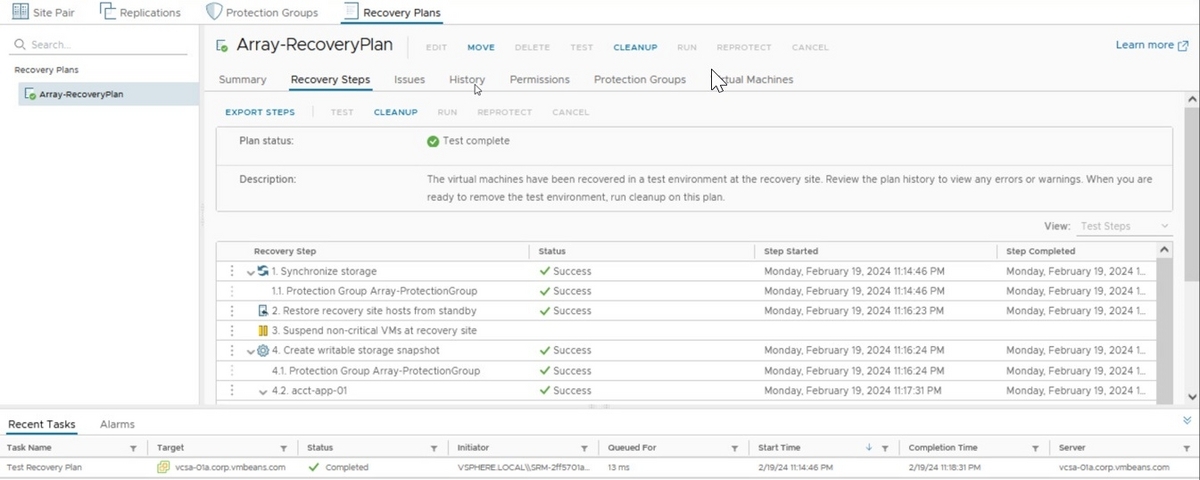Collapse the Synchronize storage step
1200x480 pixels.
[x=251, y=272]
